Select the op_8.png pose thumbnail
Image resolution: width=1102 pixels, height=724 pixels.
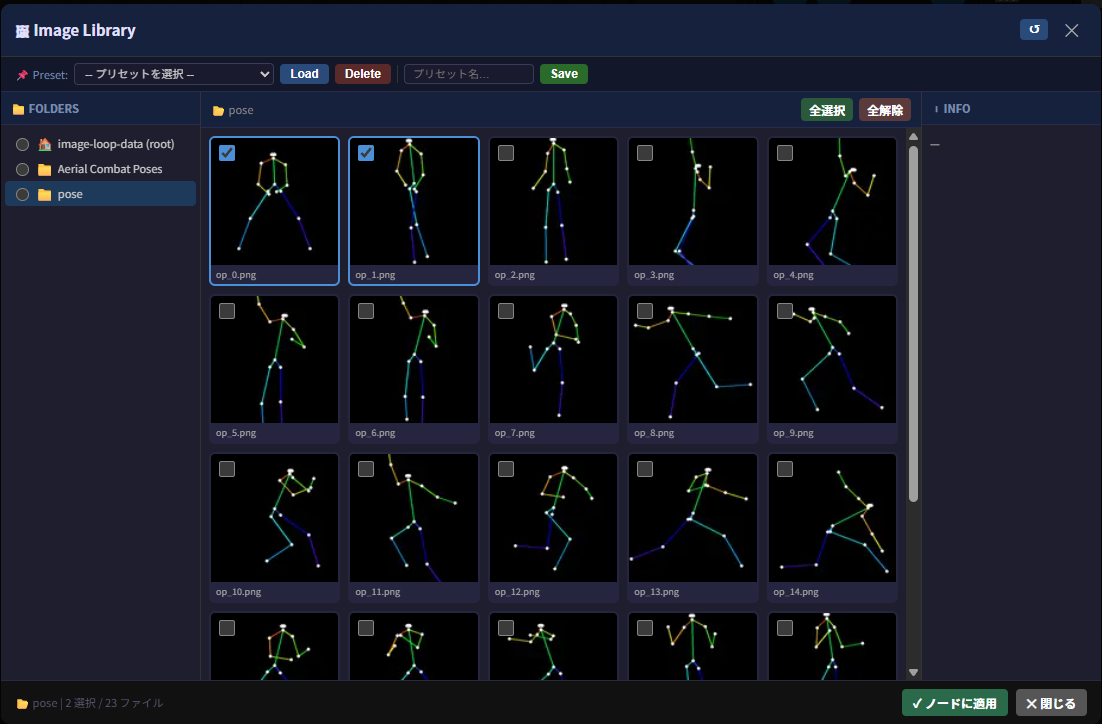click(693, 360)
